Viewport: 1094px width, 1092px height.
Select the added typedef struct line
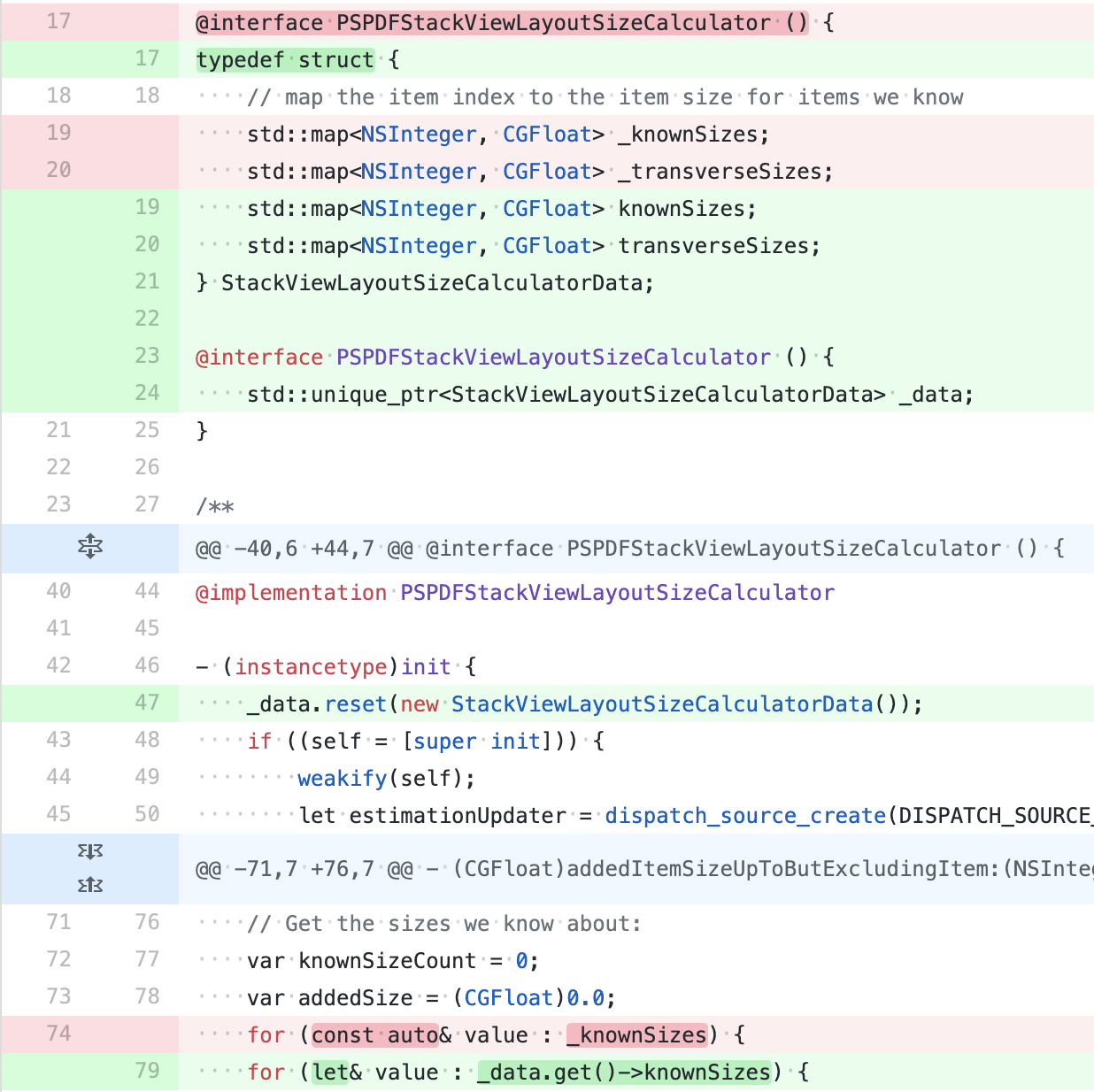point(292,58)
